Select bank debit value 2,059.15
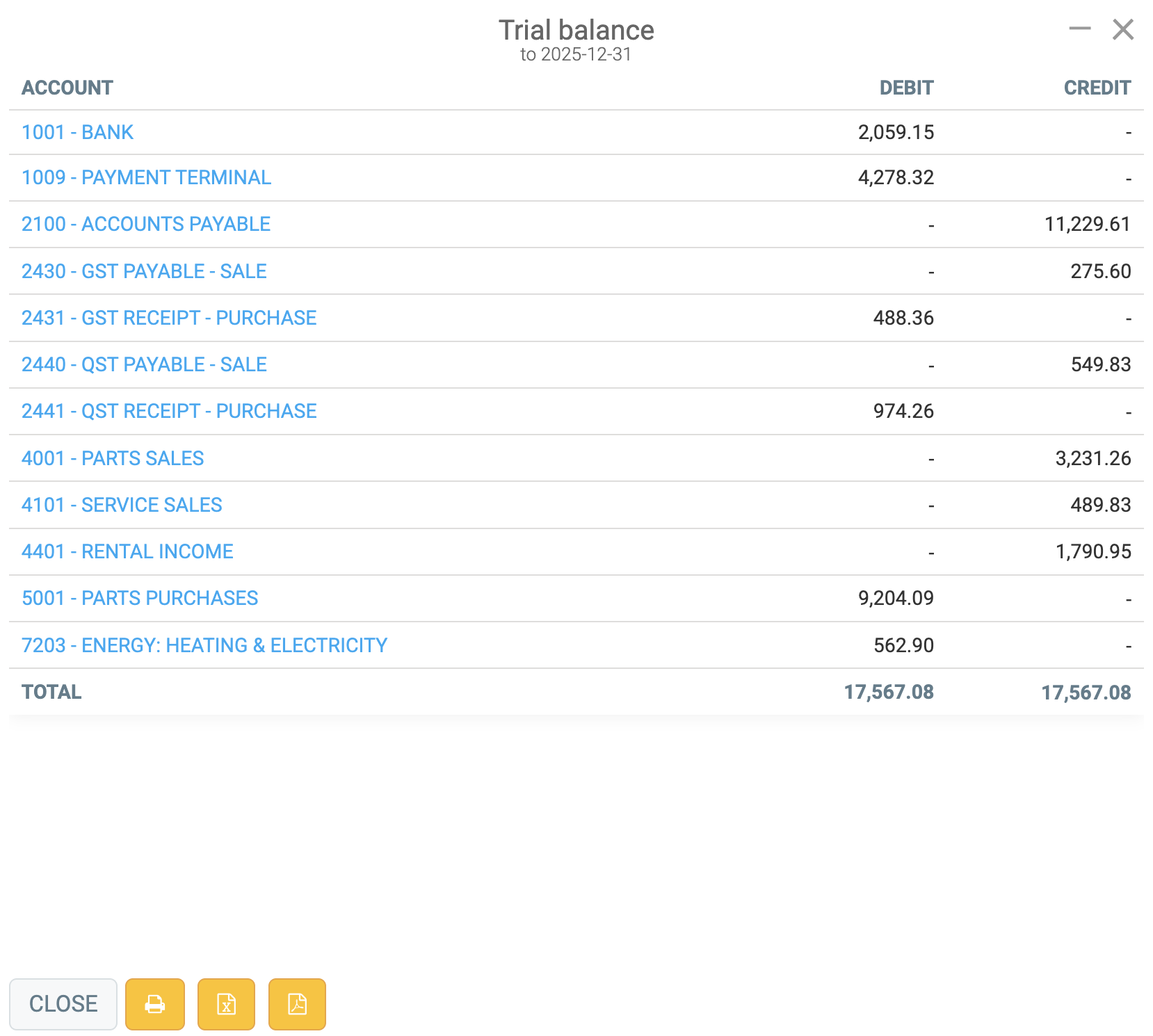 pos(896,132)
